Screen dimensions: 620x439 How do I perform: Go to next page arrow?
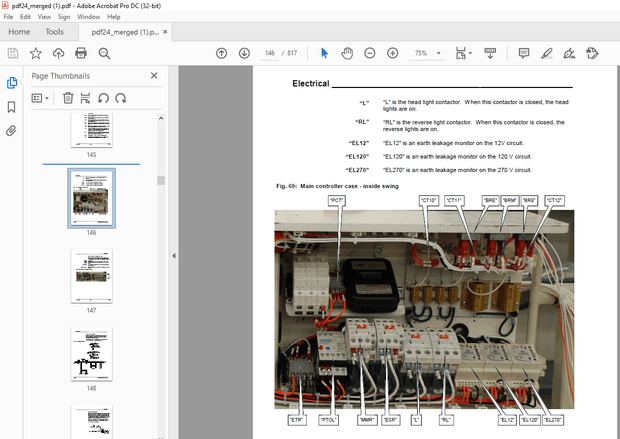point(244,53)
